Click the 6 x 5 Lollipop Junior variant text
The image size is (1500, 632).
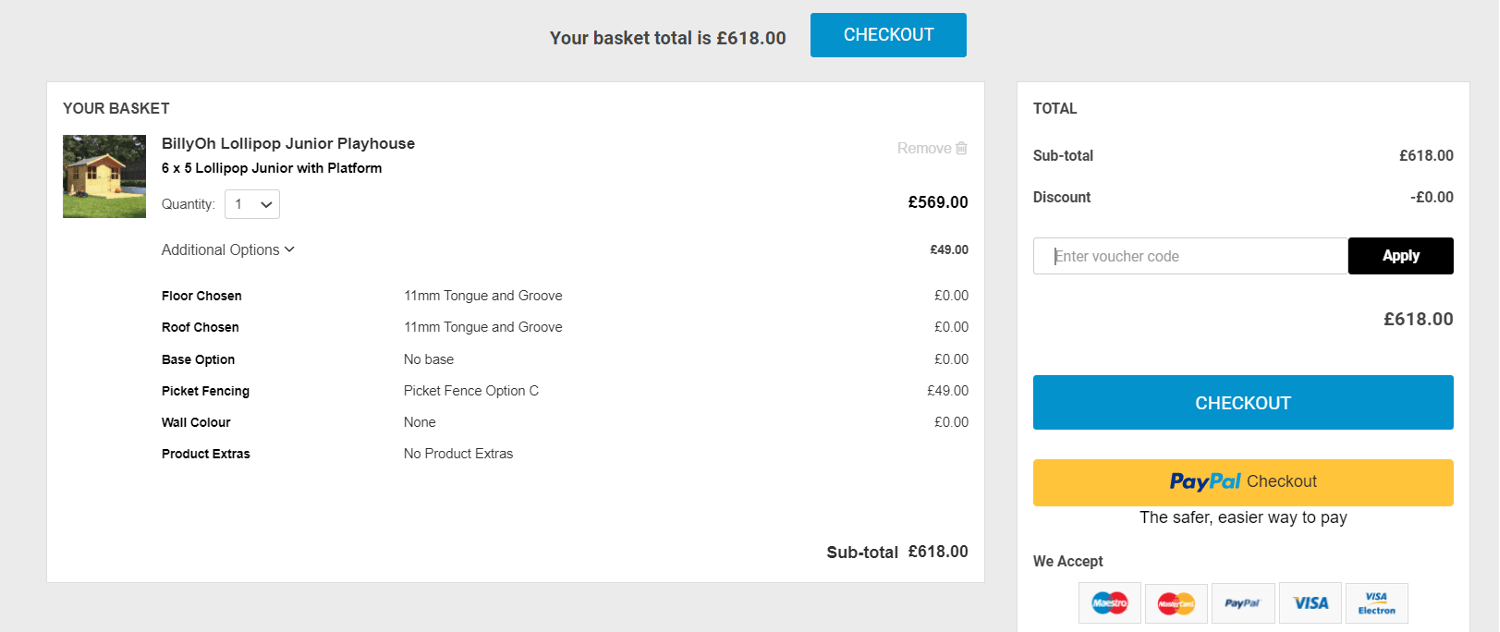pyautogui.click(x=272, y=168)
